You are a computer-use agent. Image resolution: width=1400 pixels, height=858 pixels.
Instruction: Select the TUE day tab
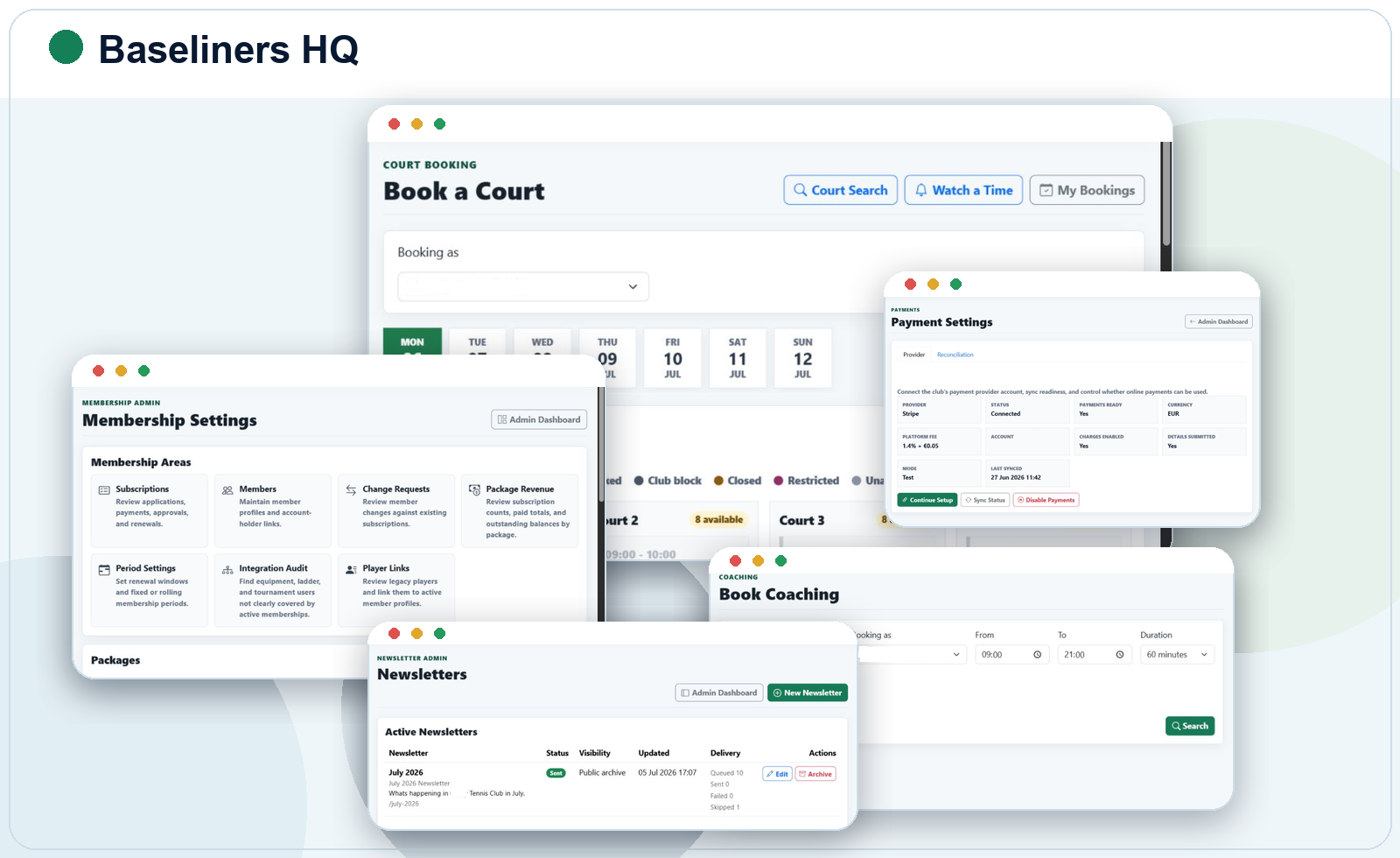pyautogui.click(x=477, y=341)
